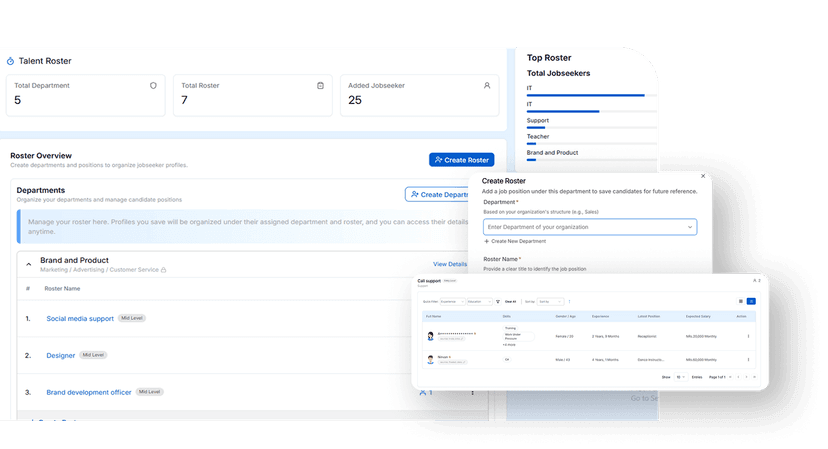Click the Total Department card
This screenshot has width=828, height=449.
(86, 95)
